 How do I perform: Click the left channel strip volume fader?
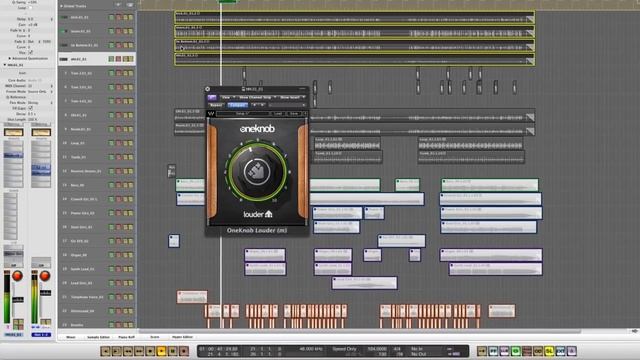(18, 300)
